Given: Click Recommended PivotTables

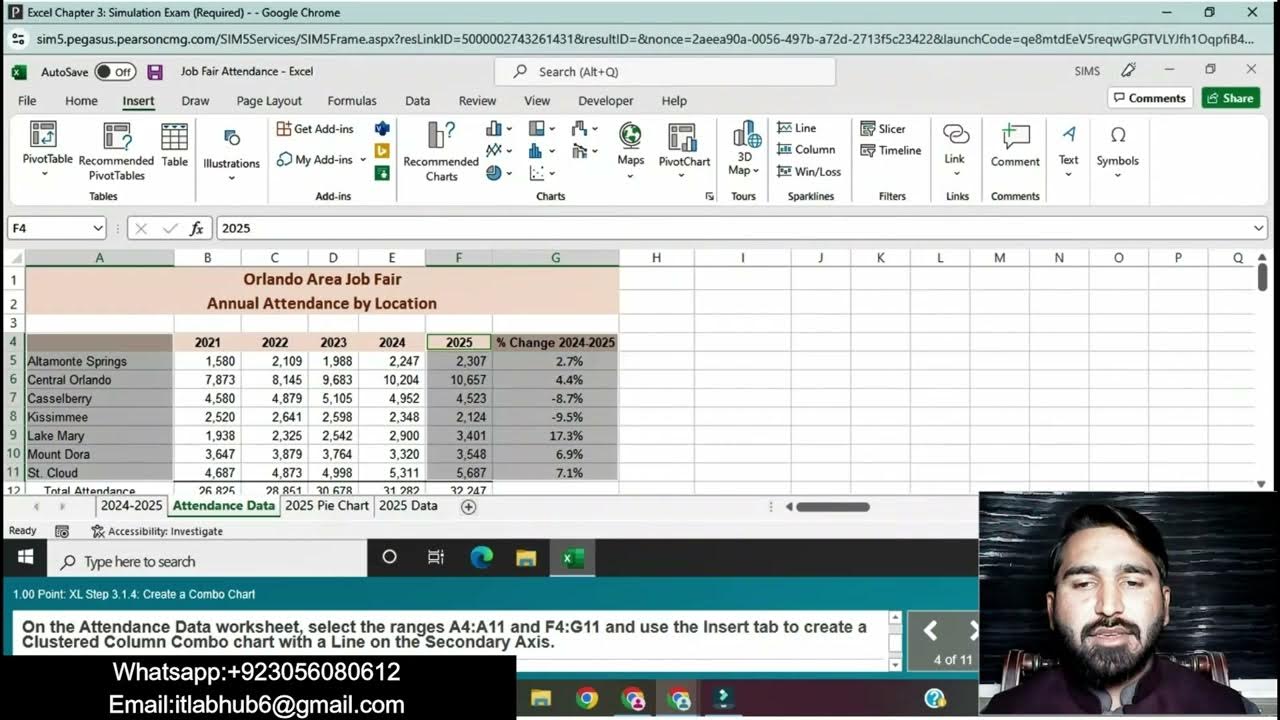Looking at the screenshot, I should click(x=116, y=152).
